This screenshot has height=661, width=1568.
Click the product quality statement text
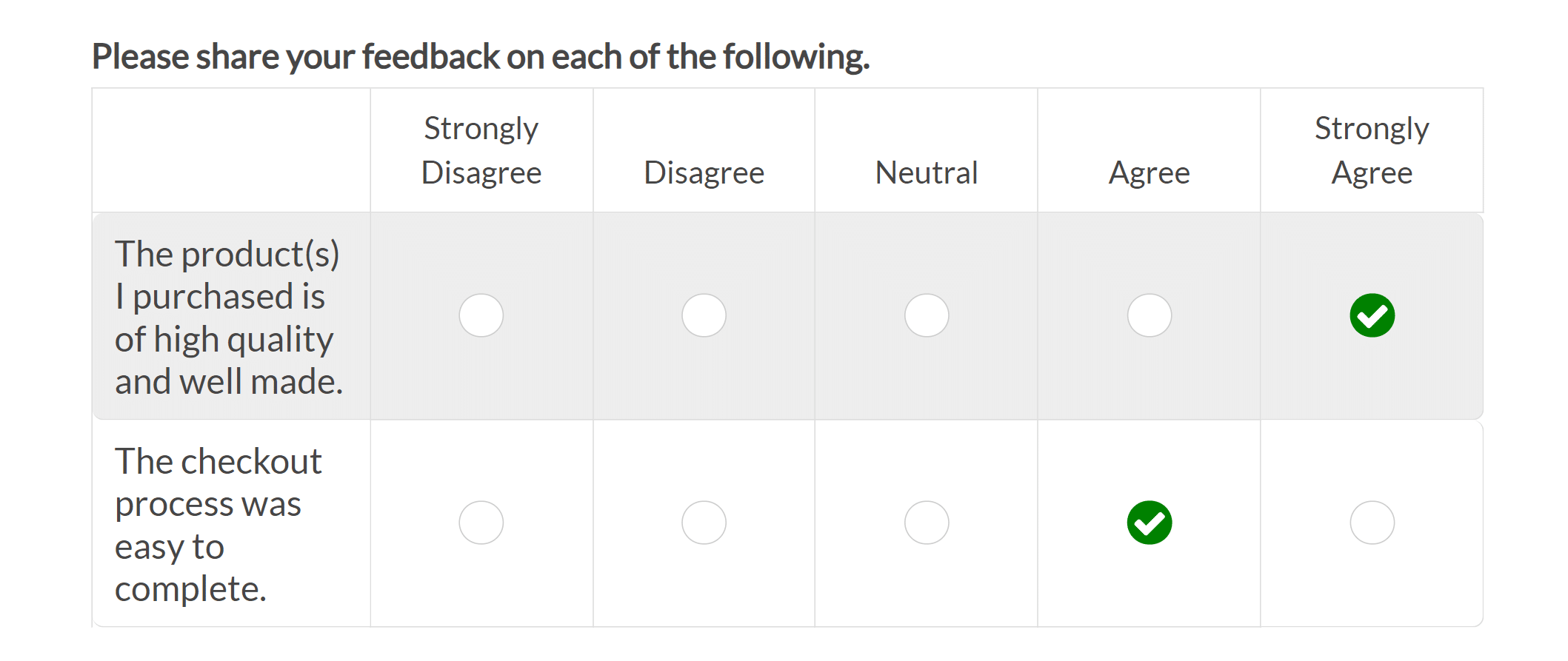pyautogui.click(x=228, y=317)
